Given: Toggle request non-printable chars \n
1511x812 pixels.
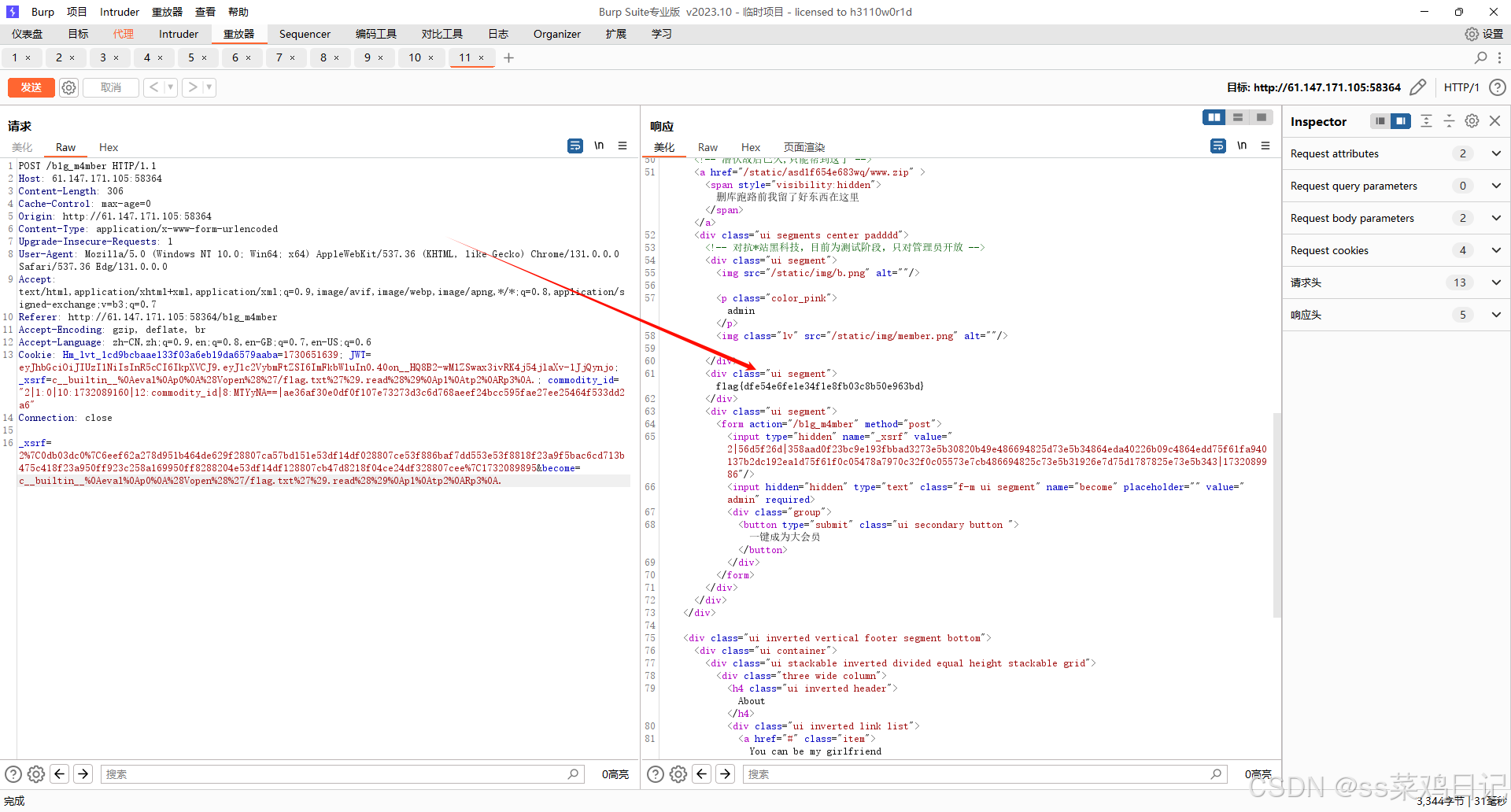Looking at the screenshot, I should pos(599,146).
